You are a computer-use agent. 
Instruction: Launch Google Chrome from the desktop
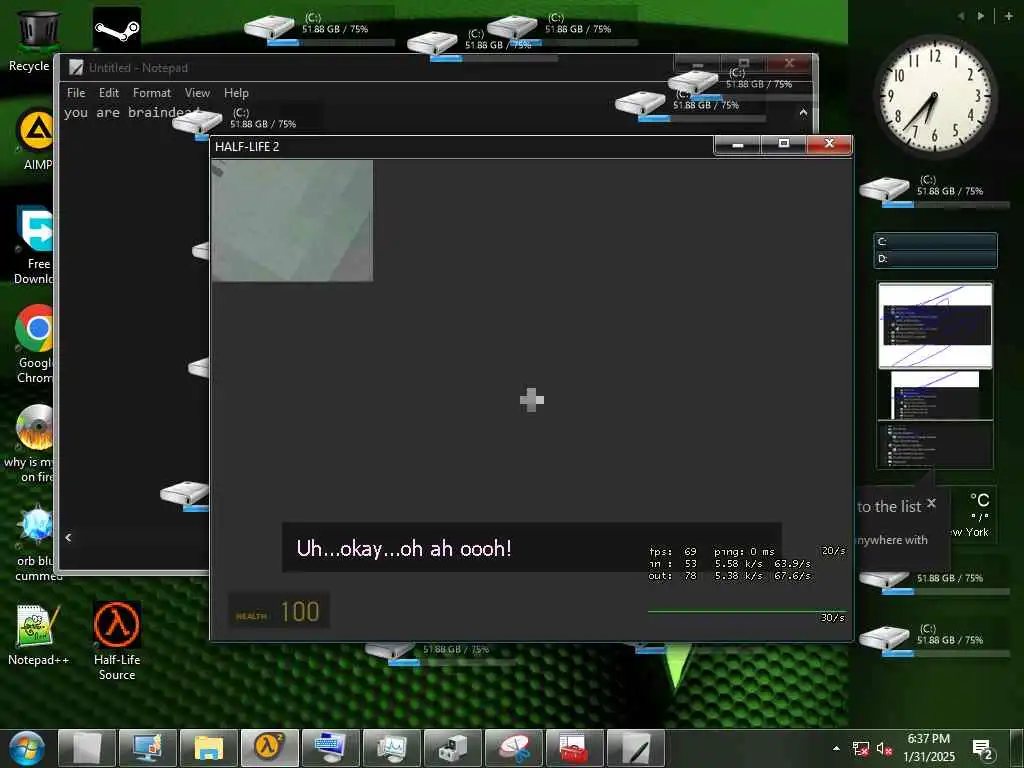pos(36,343)
